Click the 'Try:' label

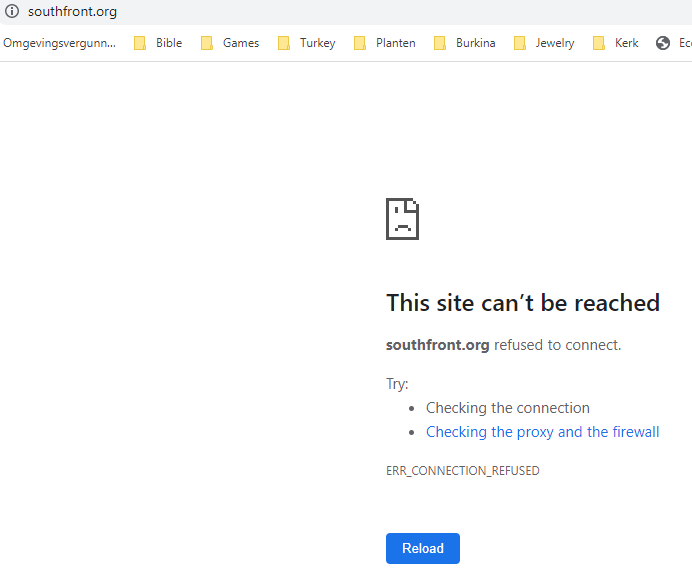pos(397,384)
